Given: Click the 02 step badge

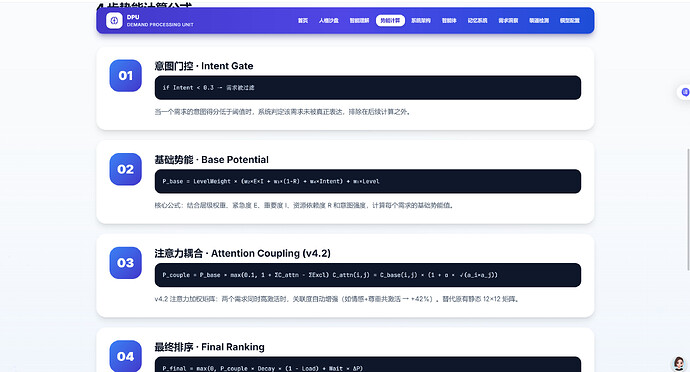Looking at the screenshot, I should [125, 169].
